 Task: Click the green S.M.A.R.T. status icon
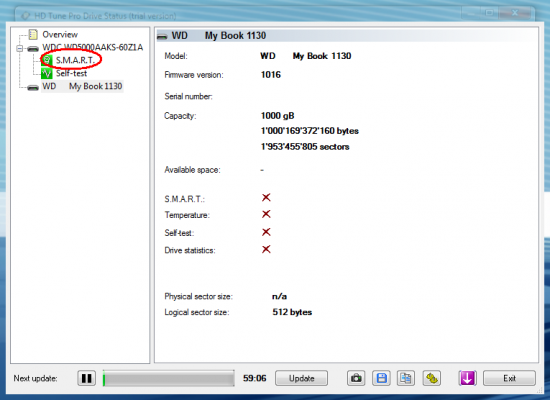pos(47,60)
